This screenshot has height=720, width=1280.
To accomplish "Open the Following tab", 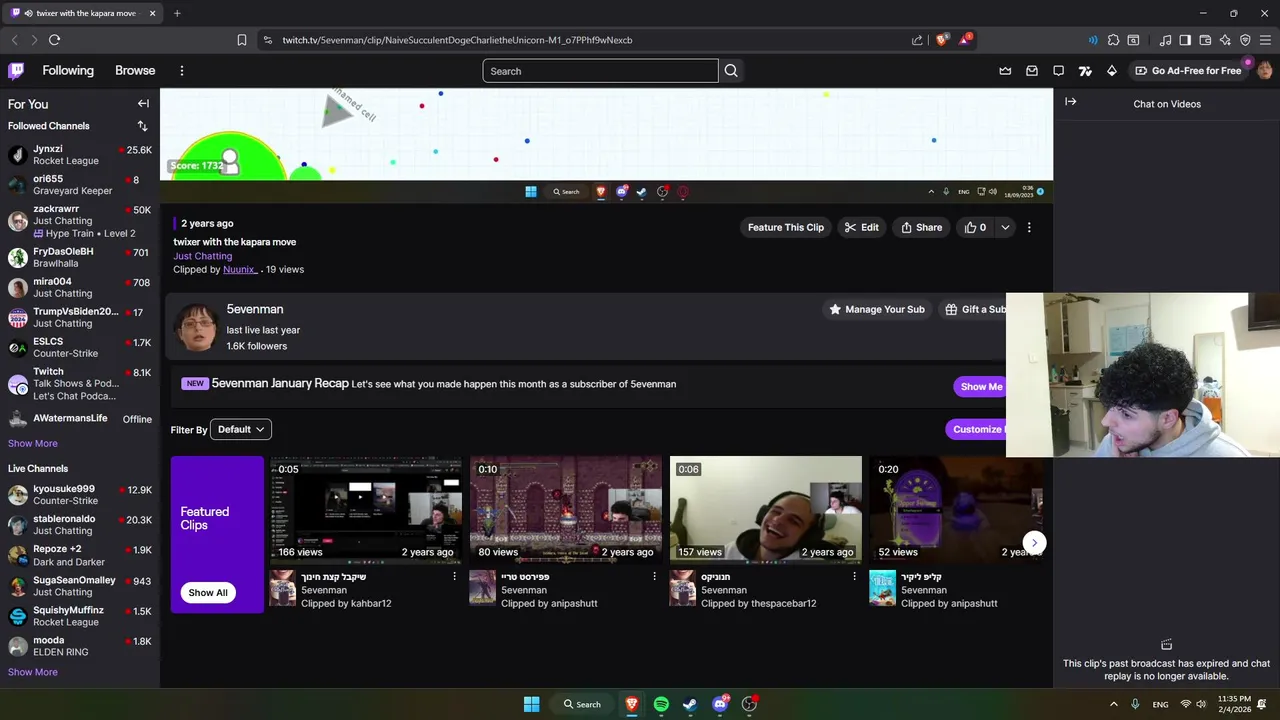I will coord(68,71).
